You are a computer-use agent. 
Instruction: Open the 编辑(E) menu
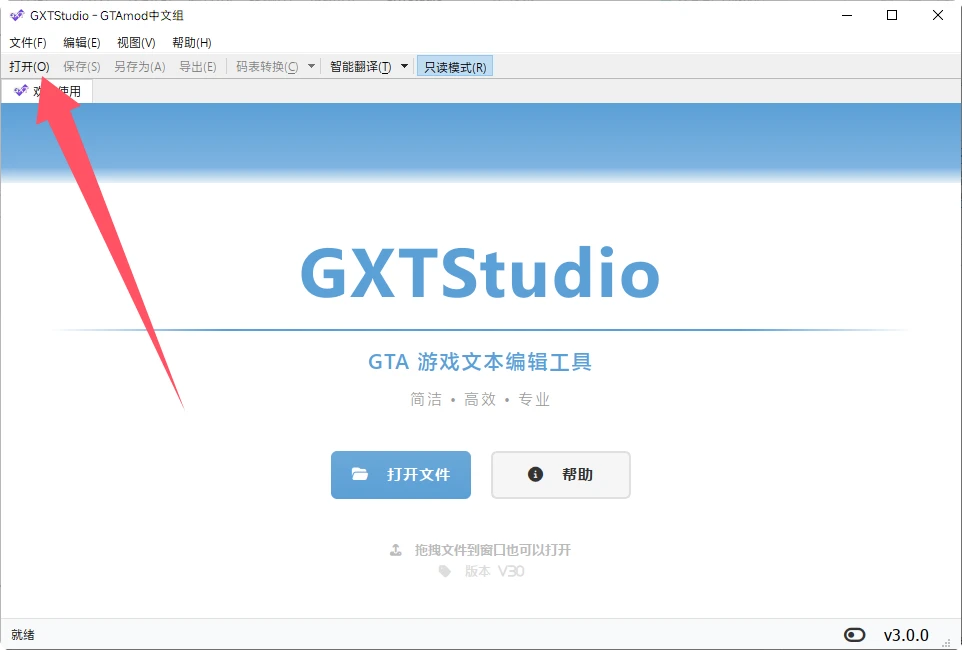coord(82,42)
